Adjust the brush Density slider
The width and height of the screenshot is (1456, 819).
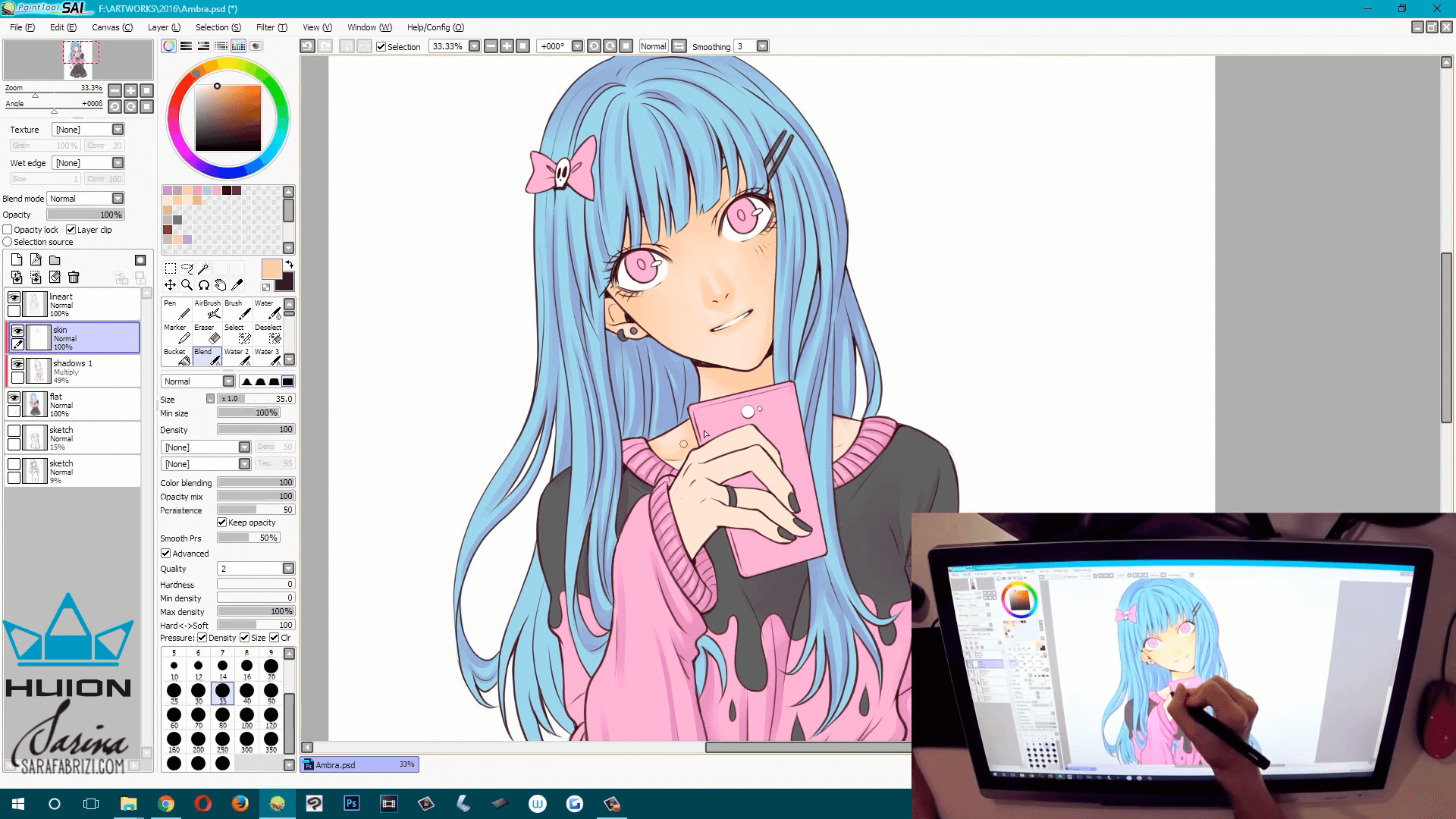click(x=256, y=429)
